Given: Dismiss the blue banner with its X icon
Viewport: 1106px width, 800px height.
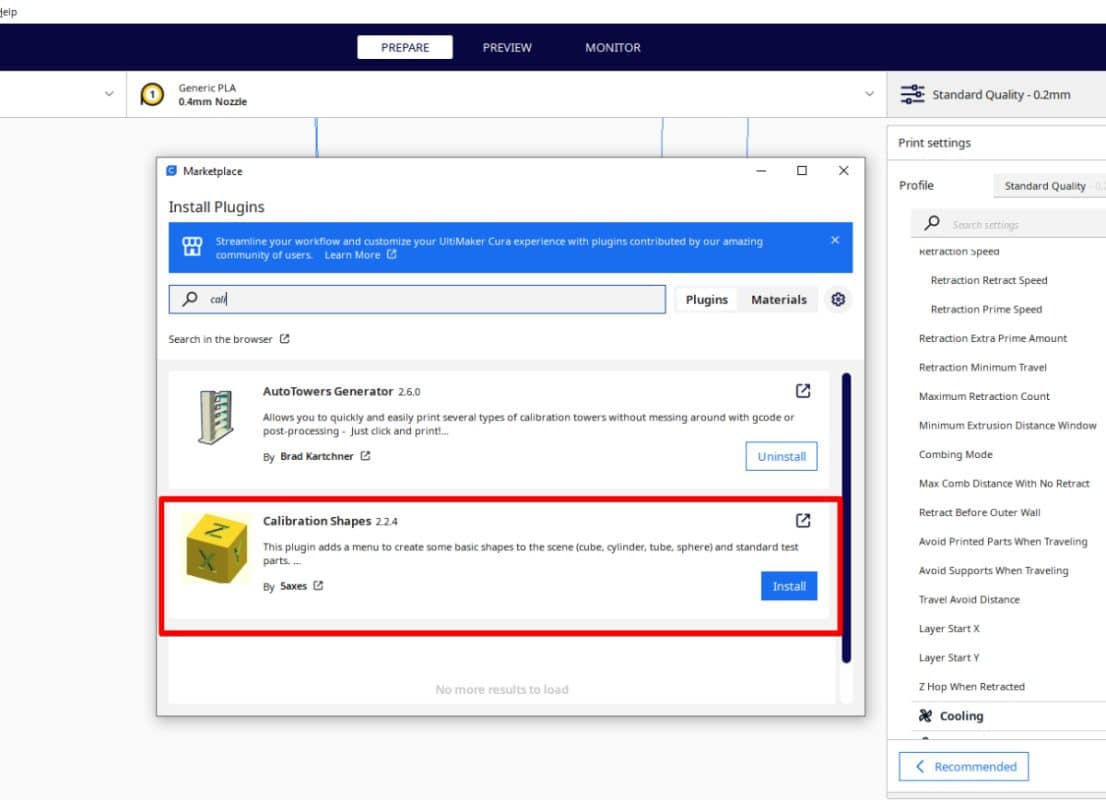Looking at the screenshot, I should [835, 240].
